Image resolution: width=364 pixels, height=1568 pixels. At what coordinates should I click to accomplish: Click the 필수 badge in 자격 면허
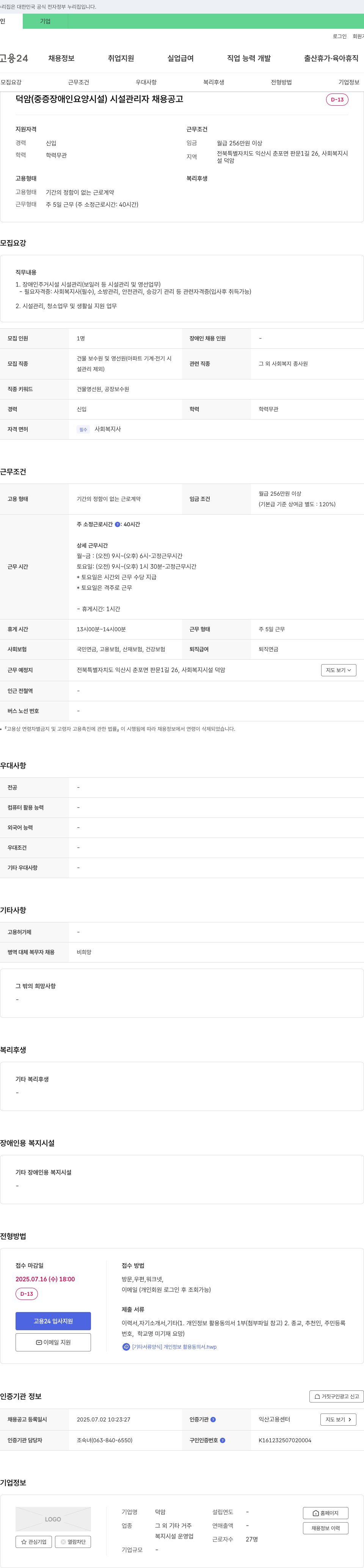click(x=83, y=430)
